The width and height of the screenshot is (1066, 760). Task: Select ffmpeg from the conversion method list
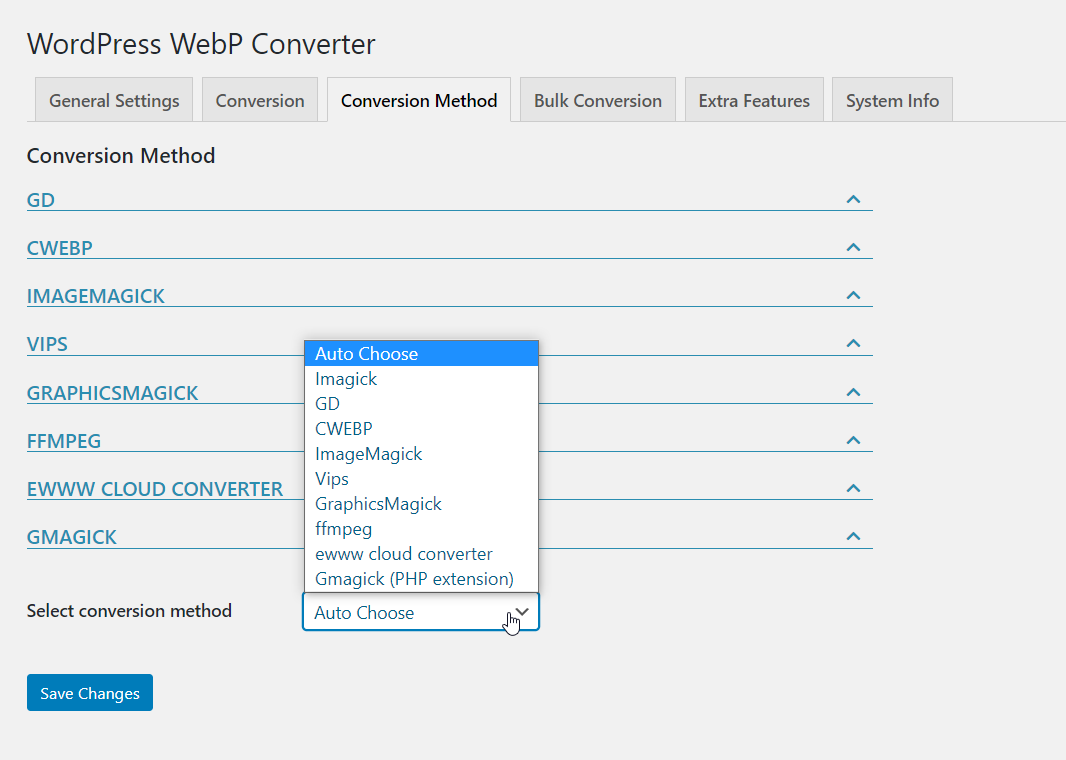(x=343, y=528)
